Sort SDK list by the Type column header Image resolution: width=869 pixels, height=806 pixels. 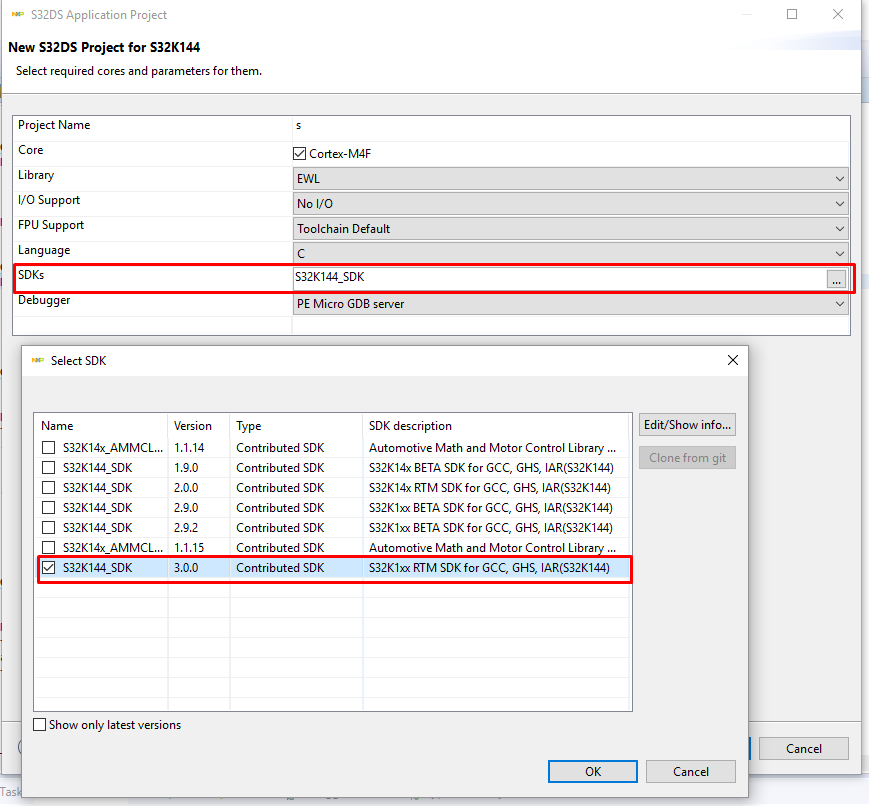(x=297, y=426)
